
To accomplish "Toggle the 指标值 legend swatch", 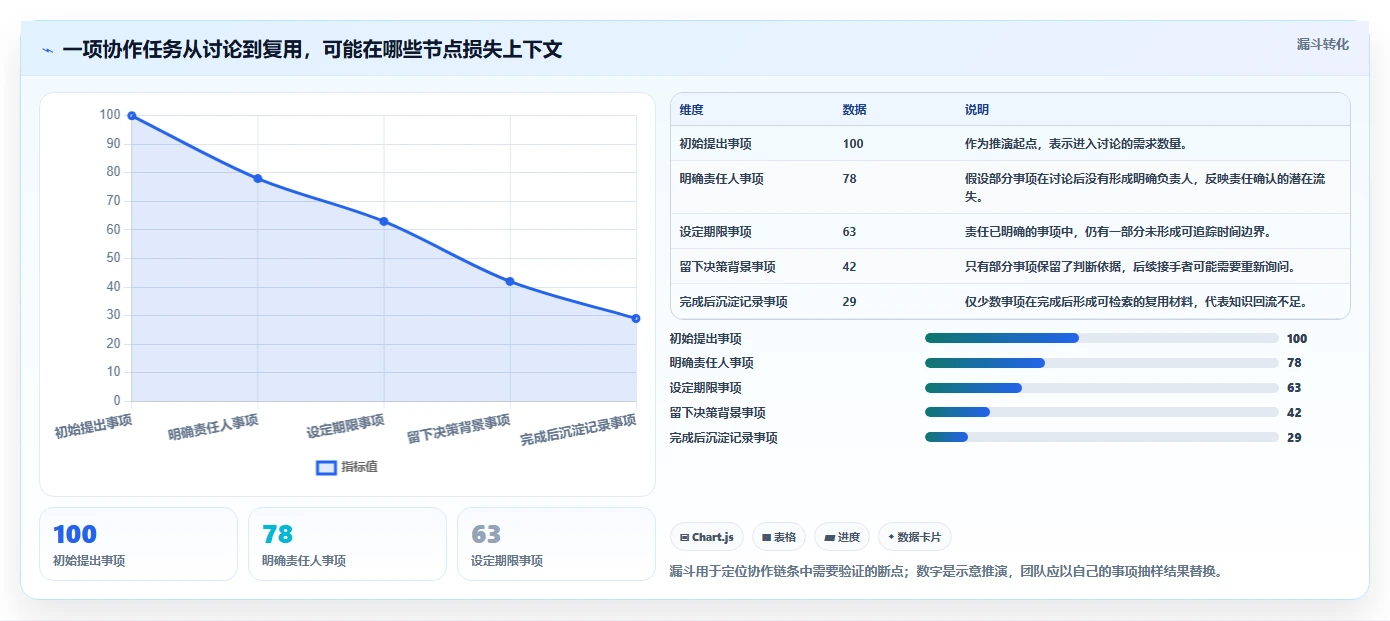I will 326,467.
